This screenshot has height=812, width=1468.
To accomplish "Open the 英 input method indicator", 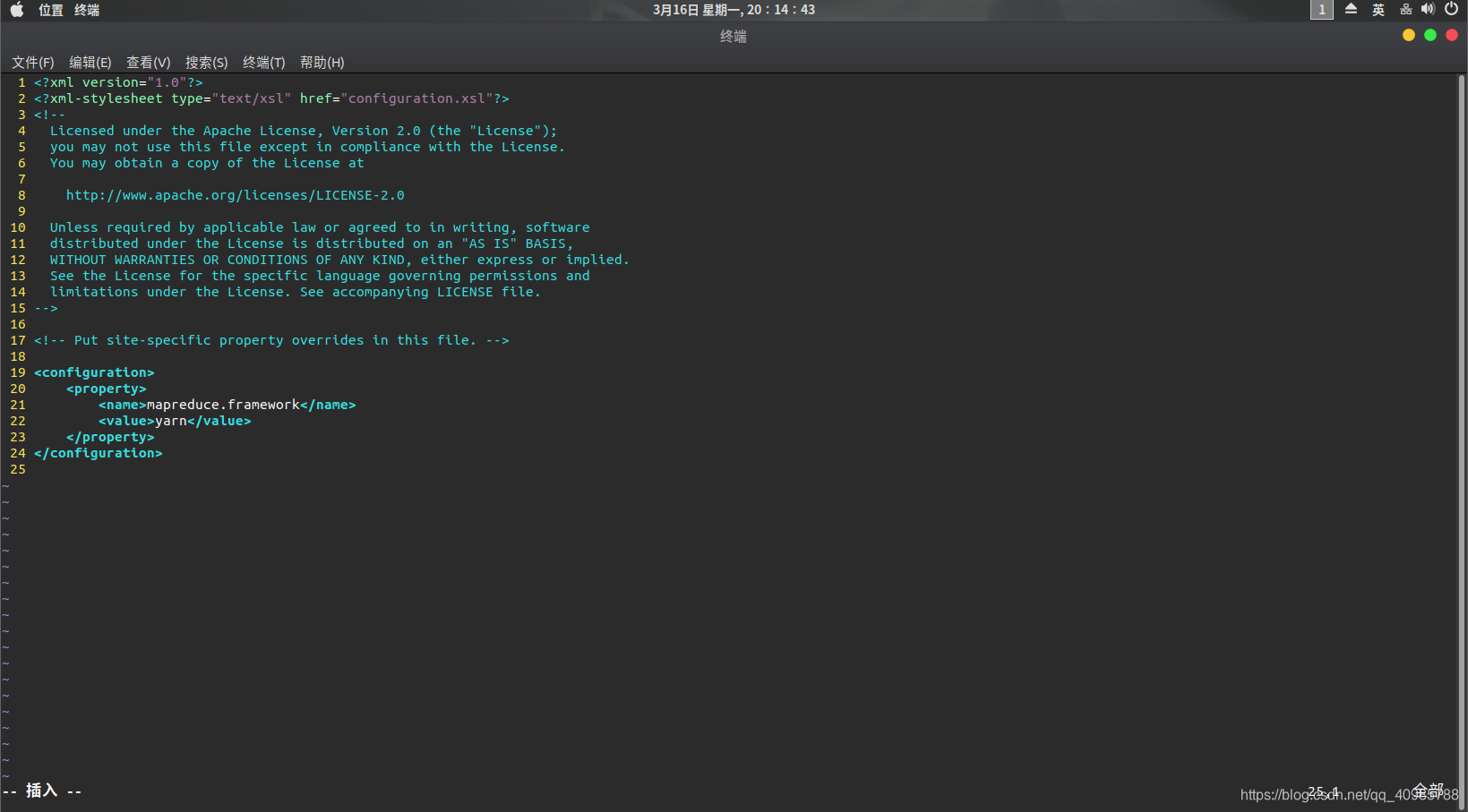I will pyautogui.click(x=1378, y=10).
